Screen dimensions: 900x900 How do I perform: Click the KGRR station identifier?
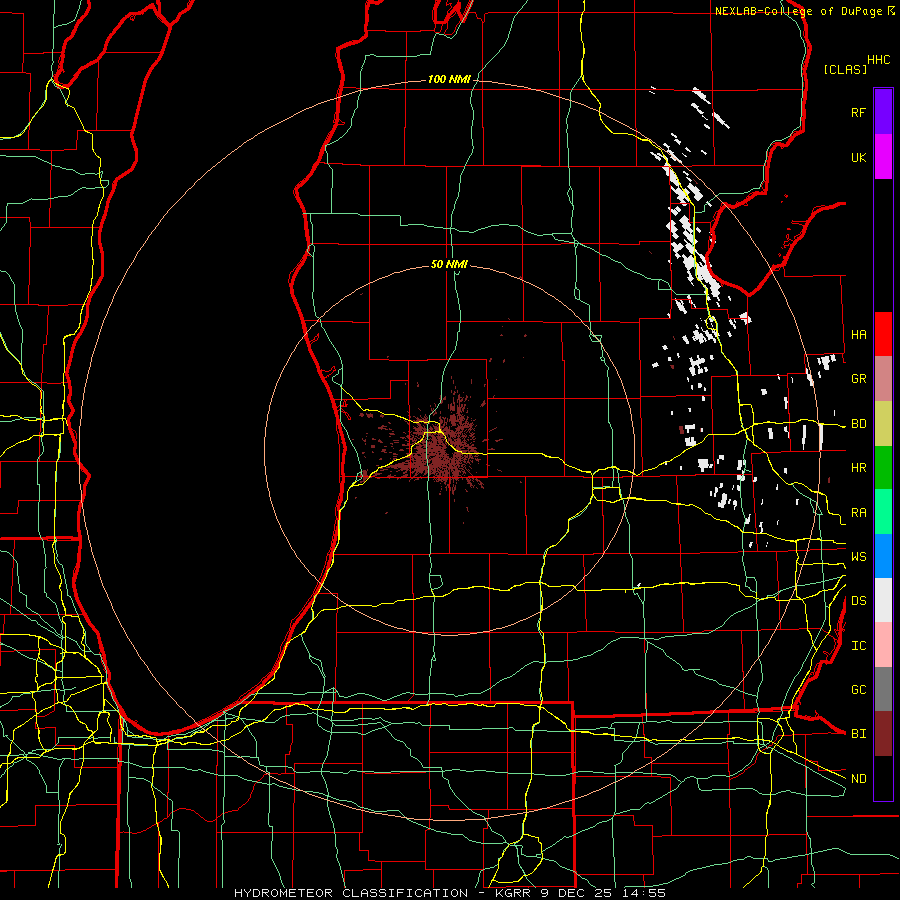pyautogui.click(x=513, y=893)
